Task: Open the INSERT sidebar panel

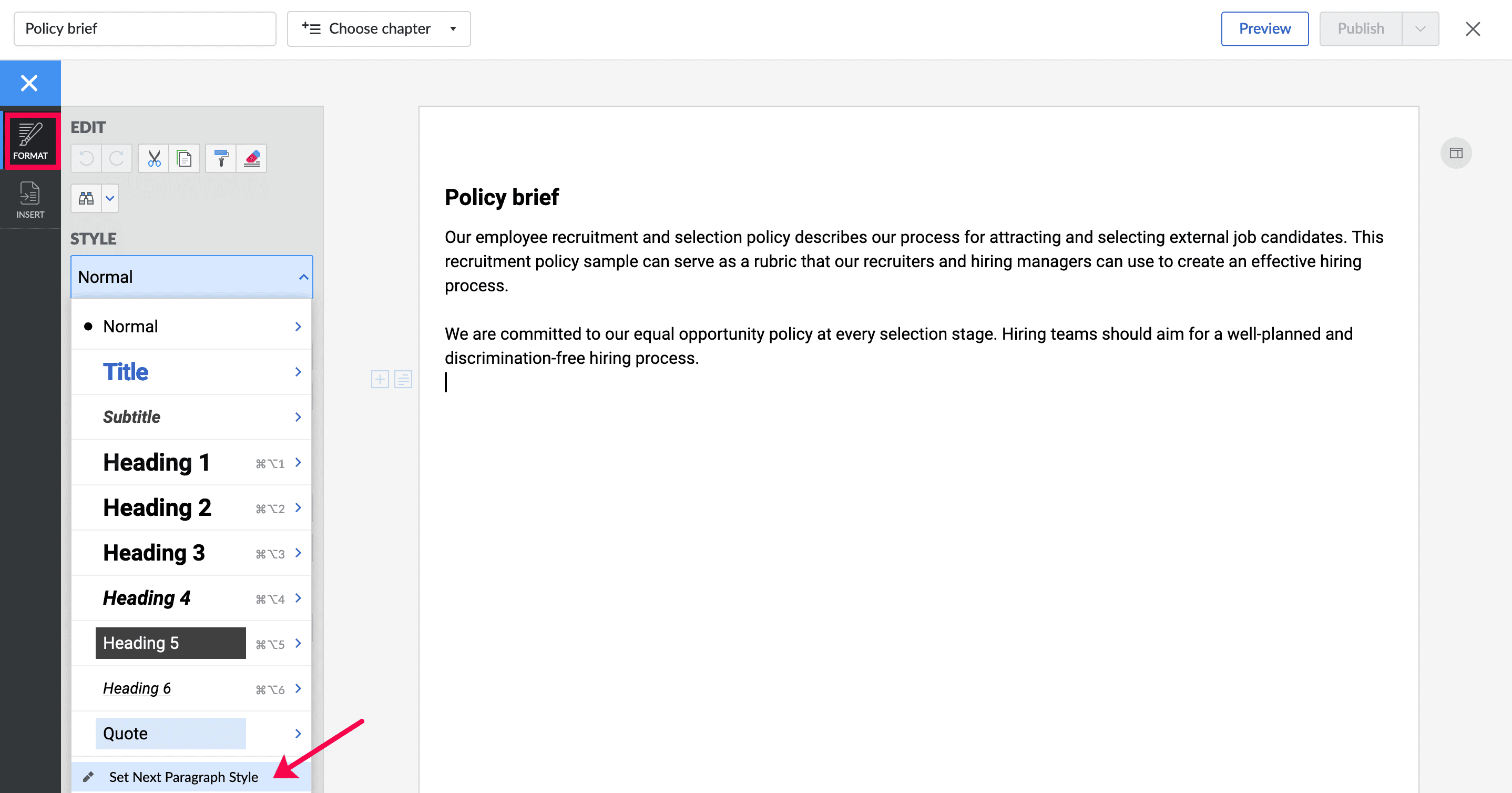Action: pyautogui.click(x=30, y=200)
